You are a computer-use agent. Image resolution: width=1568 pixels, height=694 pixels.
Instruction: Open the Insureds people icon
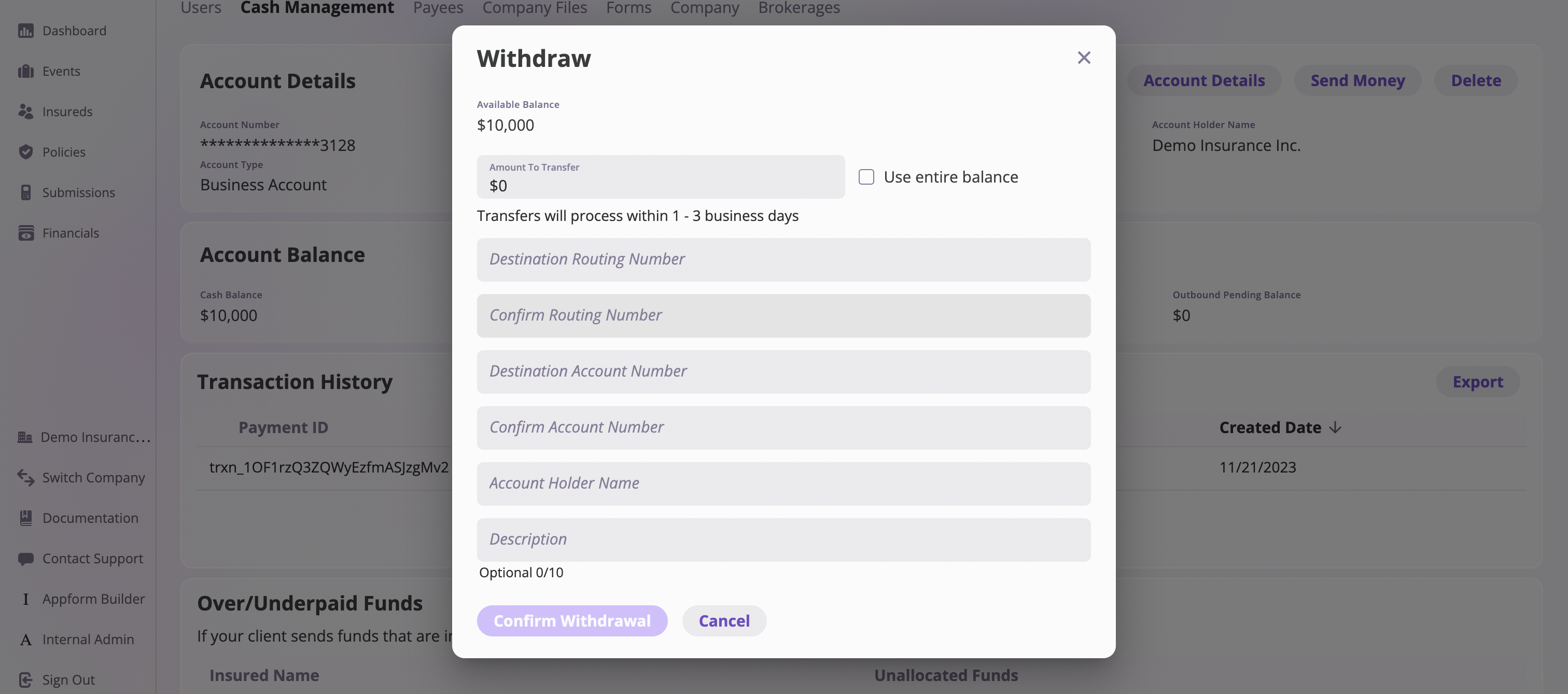pyautogui.click(x=25, y=112)
